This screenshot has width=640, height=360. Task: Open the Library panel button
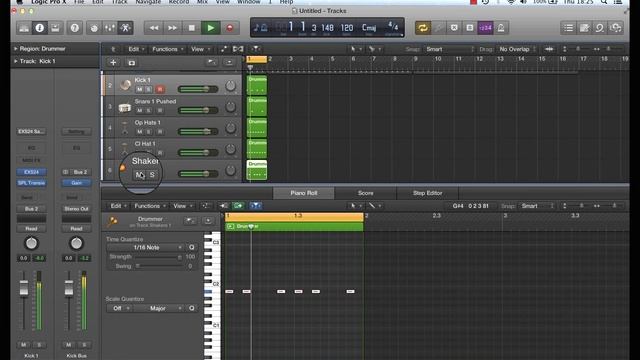tap(24, 28)
